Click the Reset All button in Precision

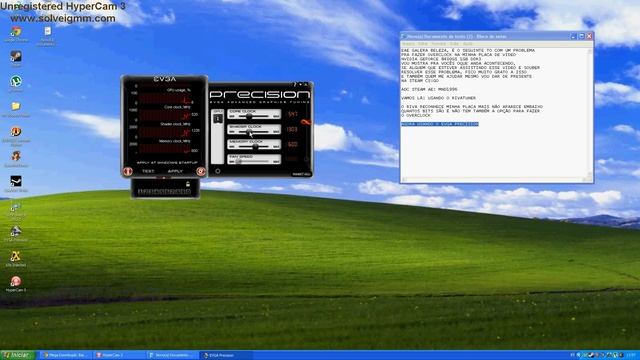pos(301,174)
